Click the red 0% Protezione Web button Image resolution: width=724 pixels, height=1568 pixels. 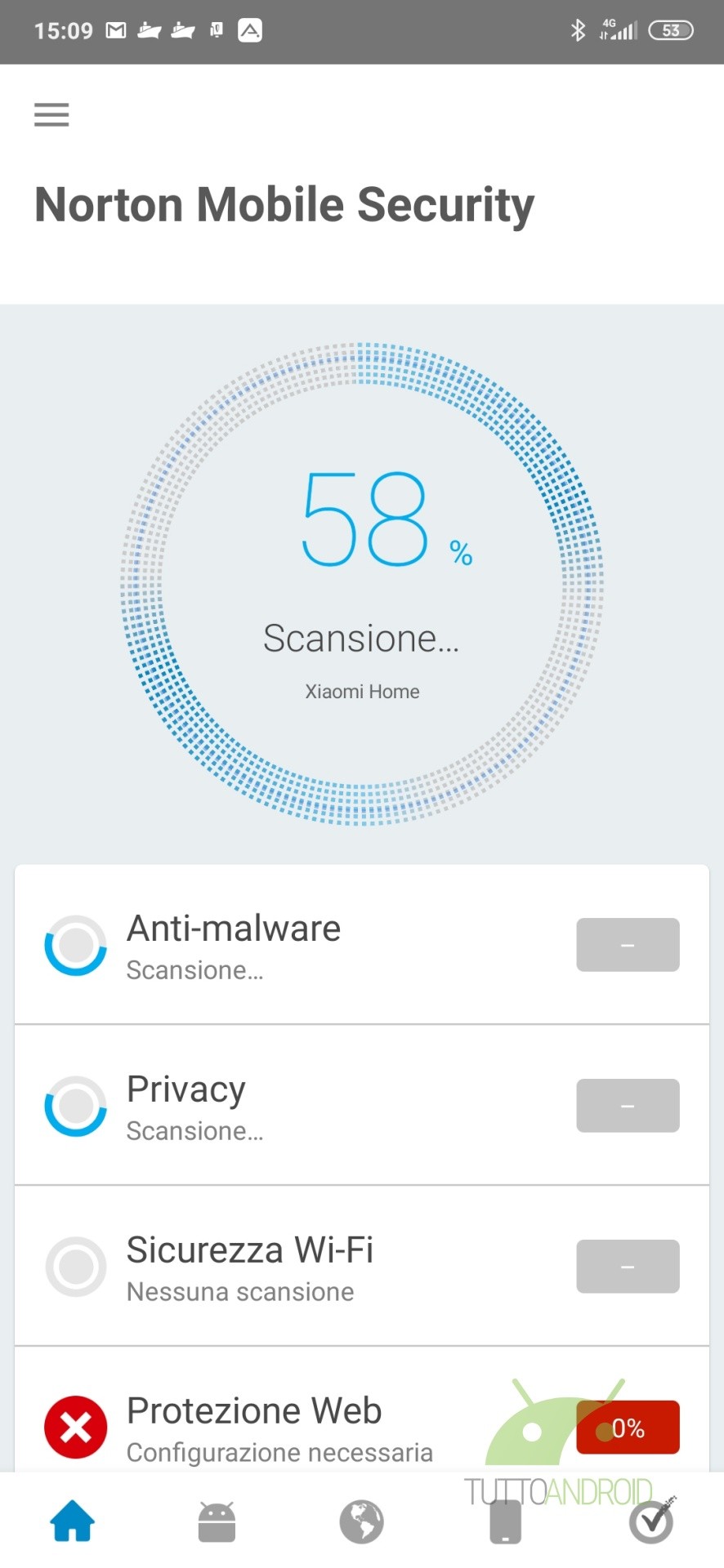tap(628, 1428)
